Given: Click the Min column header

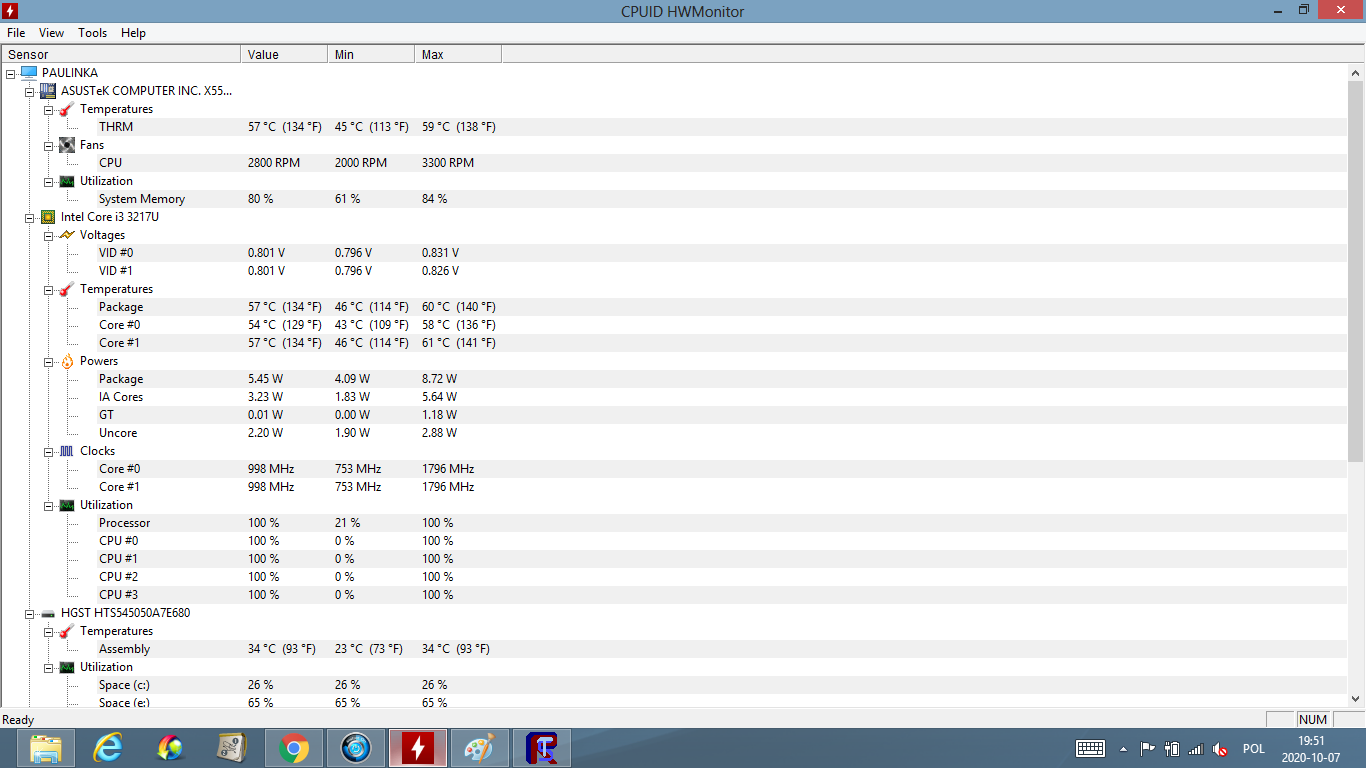Looking at the screenshot, I should coord(371,55).
